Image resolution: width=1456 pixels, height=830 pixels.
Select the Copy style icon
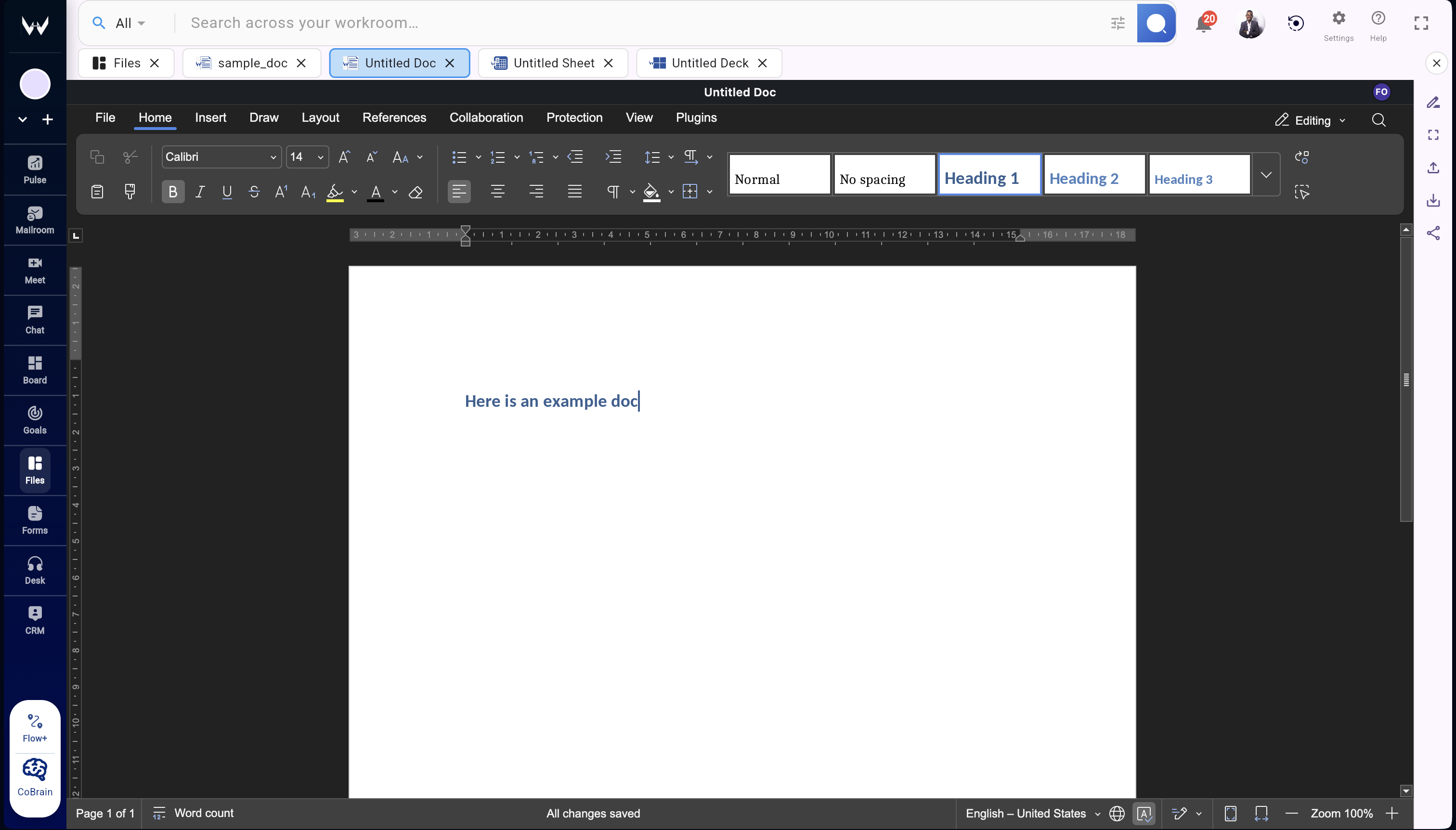tap(130, 192)
